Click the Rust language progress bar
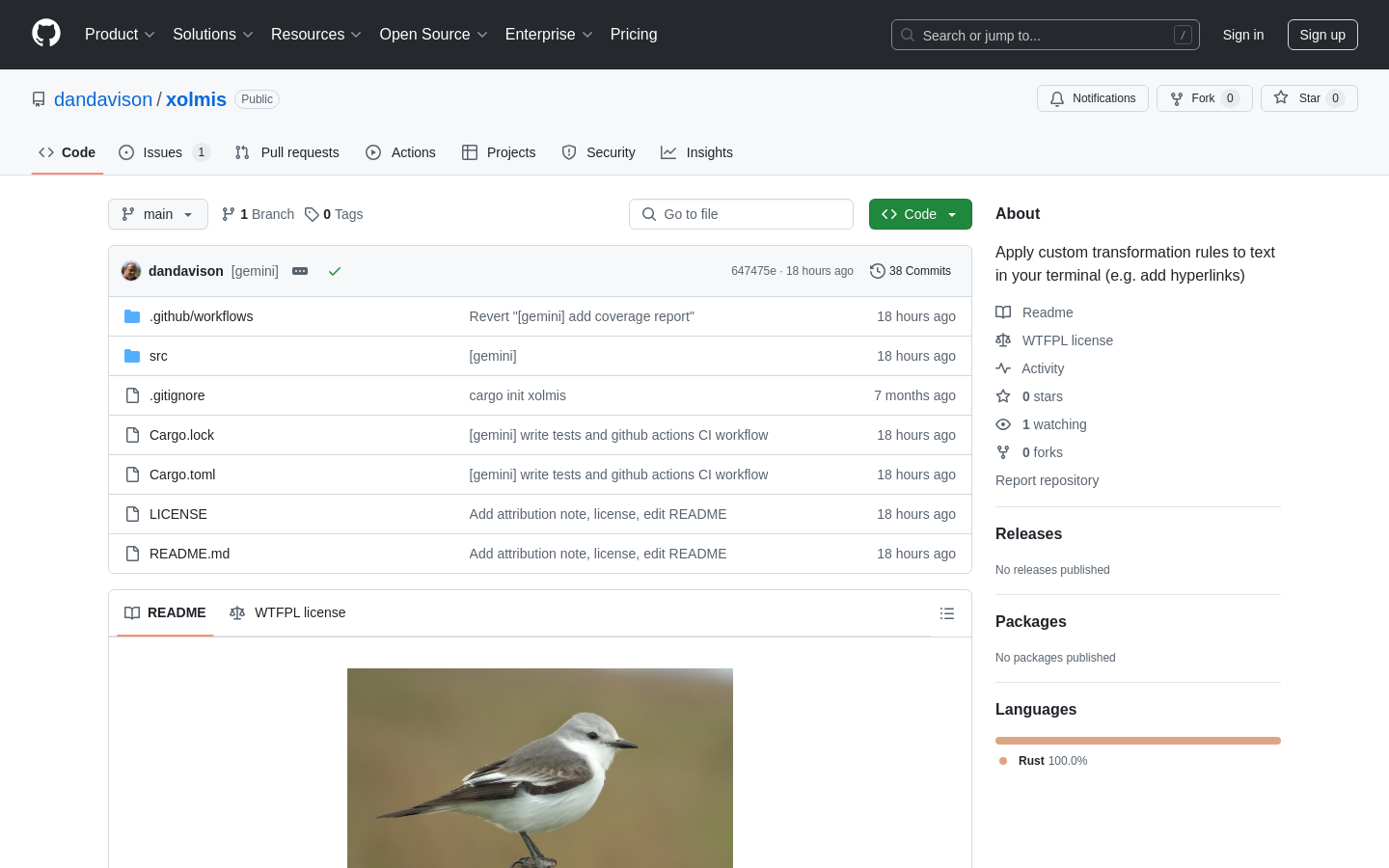Screen dimensions: 1389x868 pyautogui.click(x=1138, y=741)
